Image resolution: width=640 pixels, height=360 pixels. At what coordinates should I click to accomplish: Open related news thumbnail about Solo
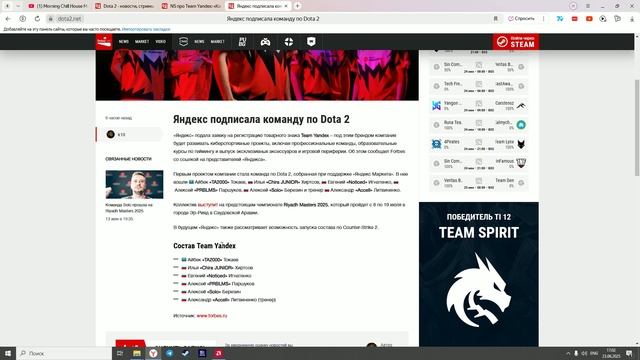pos(134,184)
